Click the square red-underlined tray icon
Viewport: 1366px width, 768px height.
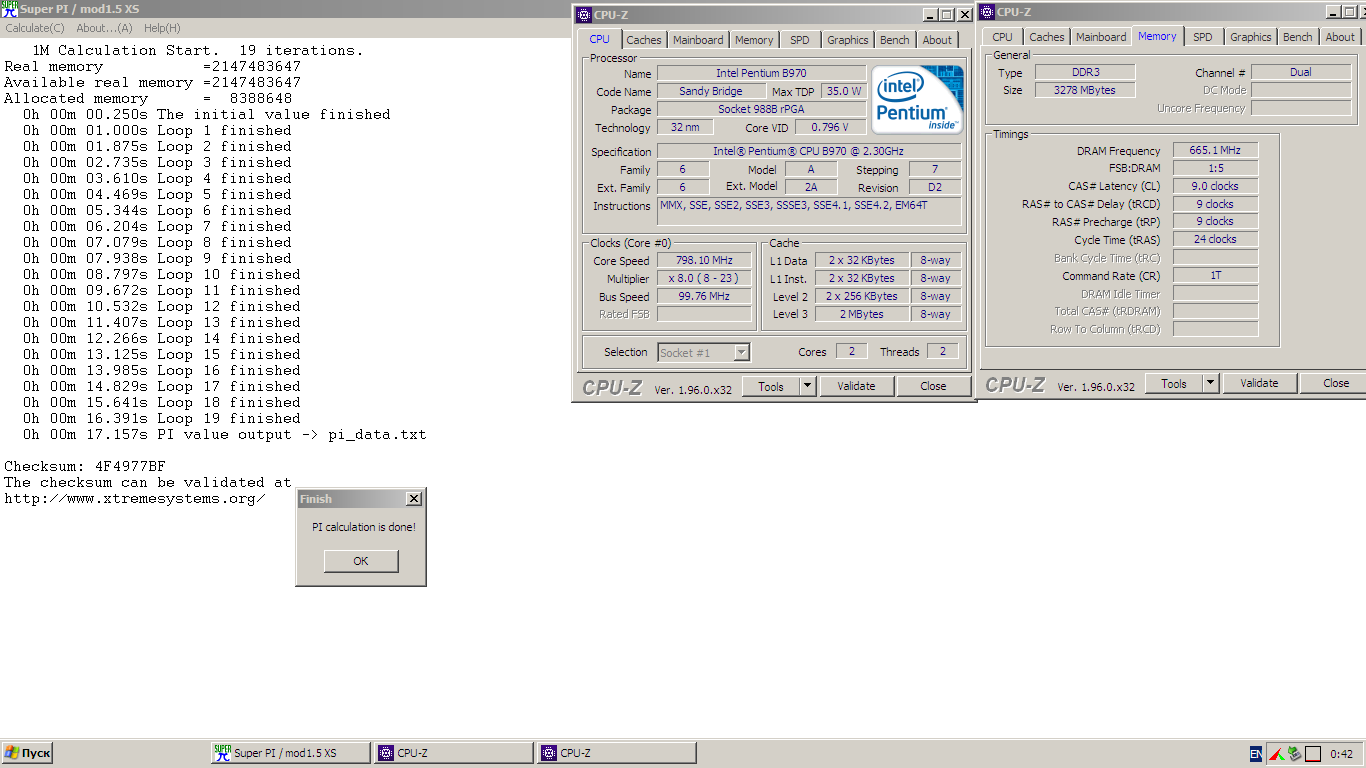[x=1313, y=754]
